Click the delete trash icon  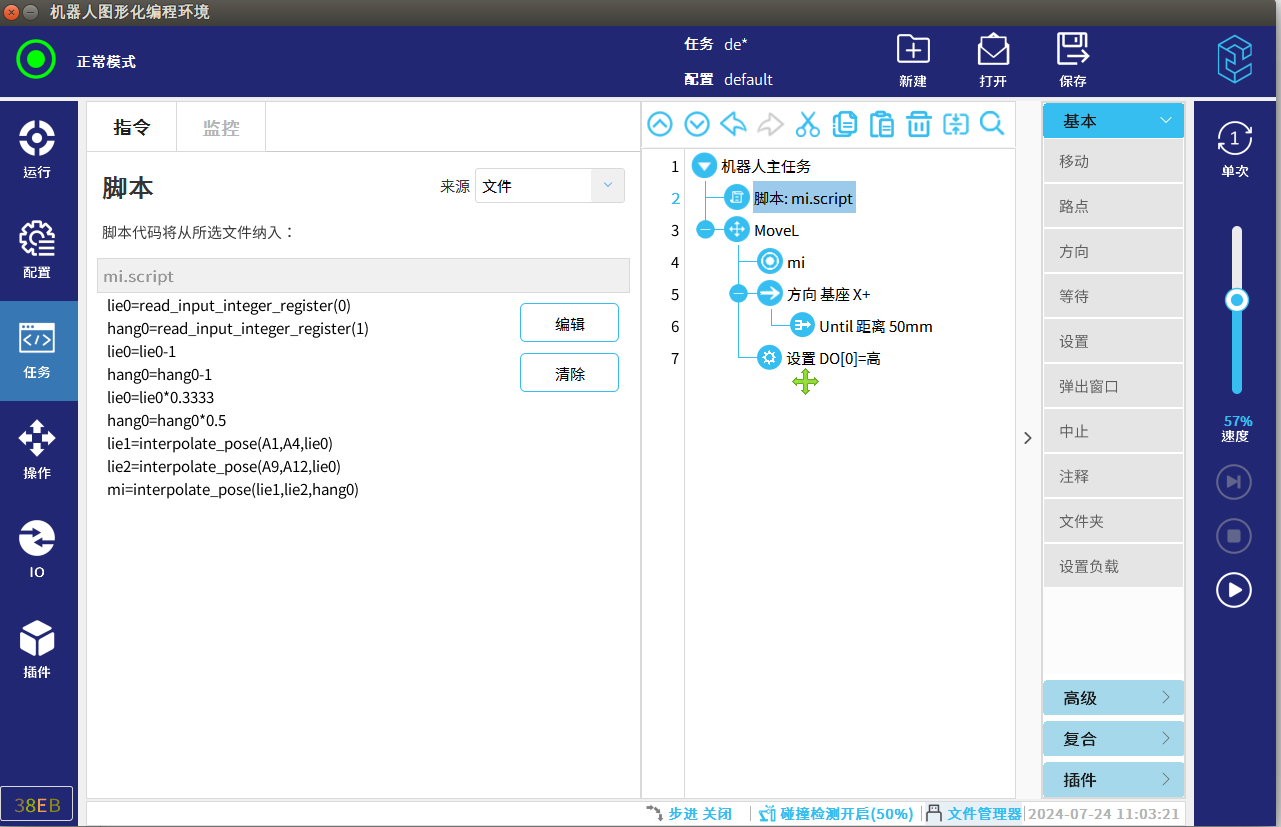pyautogui.click(x=918, y=124)
